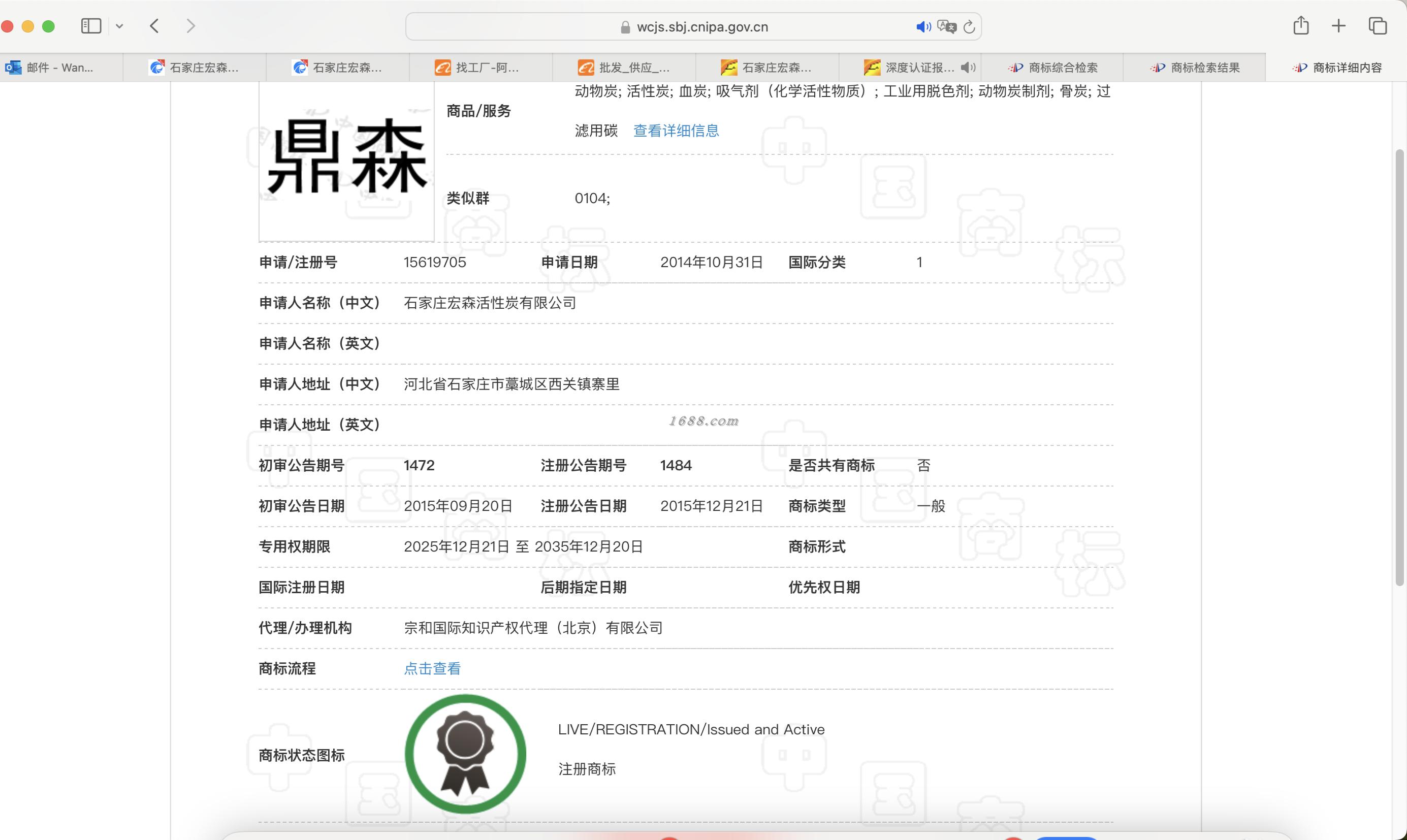Mute the 深度认证报 tab's speaker icon
The width and height of the screenshot is (1407, 840).
[x=968, y=68]
